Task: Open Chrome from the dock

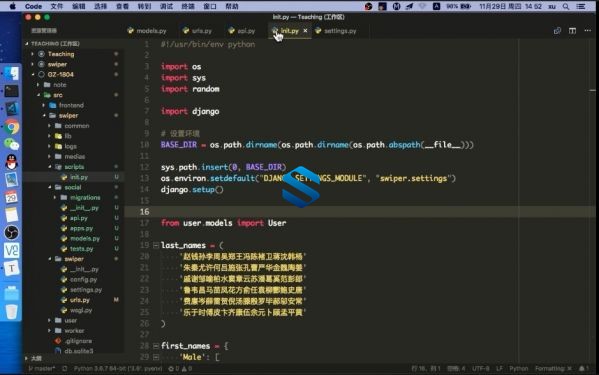Action: (x=11, y=127)
